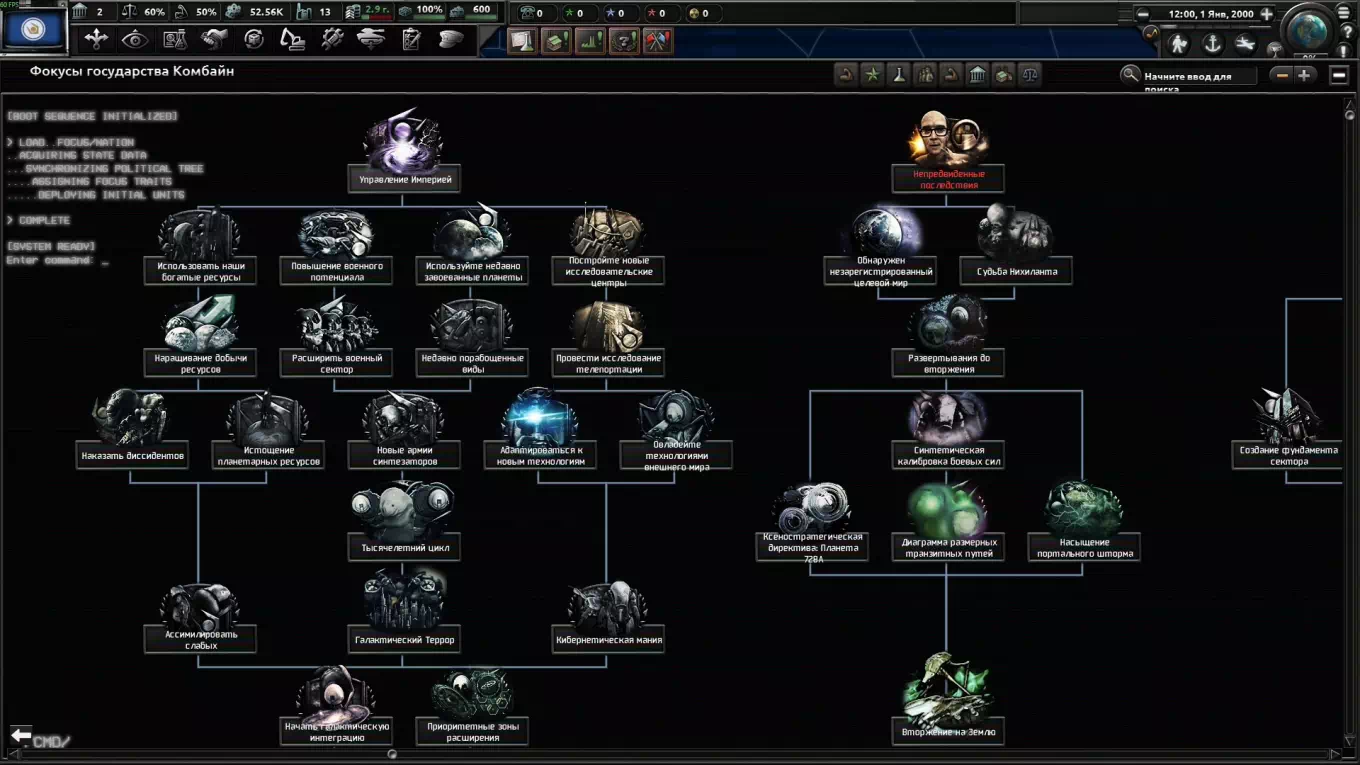Image resolution: width=1360 pixels, height=765 pixels.
Task: Toggle the balance scales focus filter
Action: coord(1029,75)
